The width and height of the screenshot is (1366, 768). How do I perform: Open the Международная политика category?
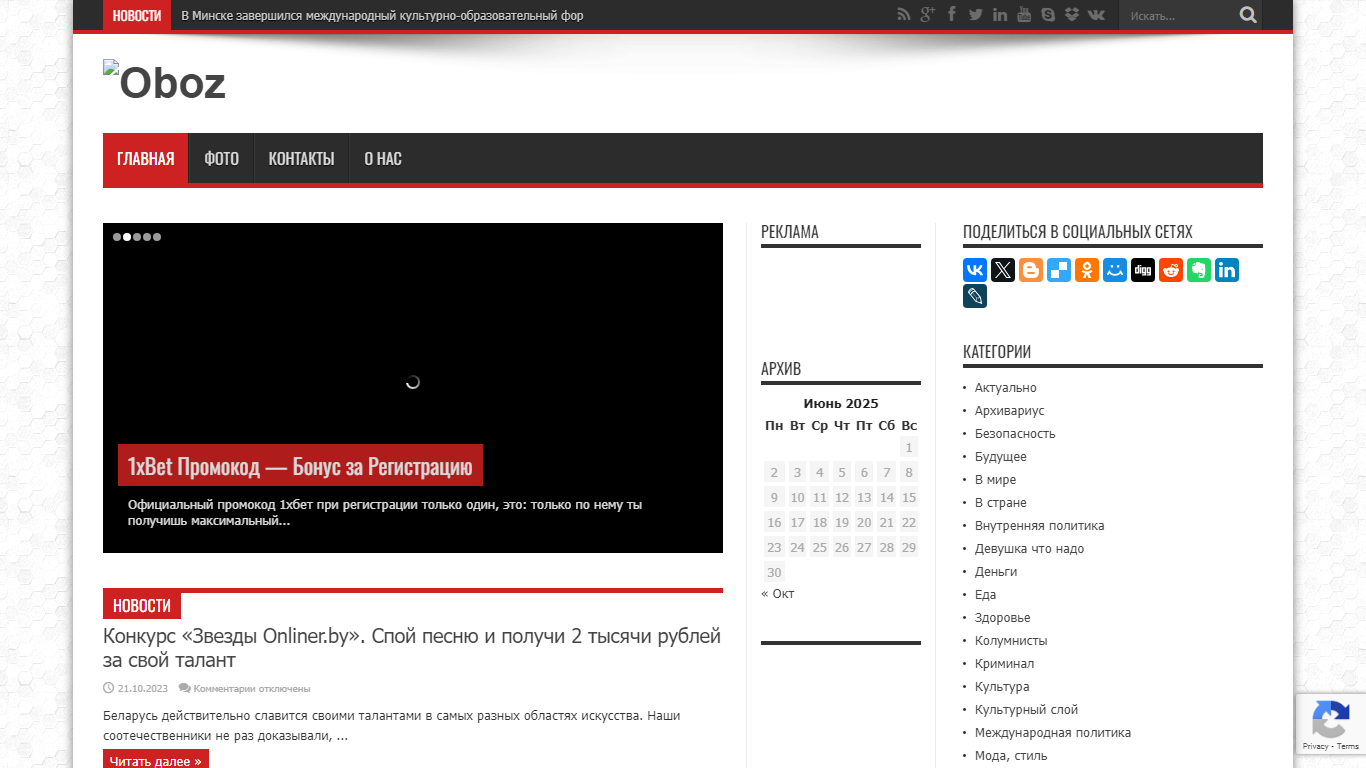click(1053, 733)
